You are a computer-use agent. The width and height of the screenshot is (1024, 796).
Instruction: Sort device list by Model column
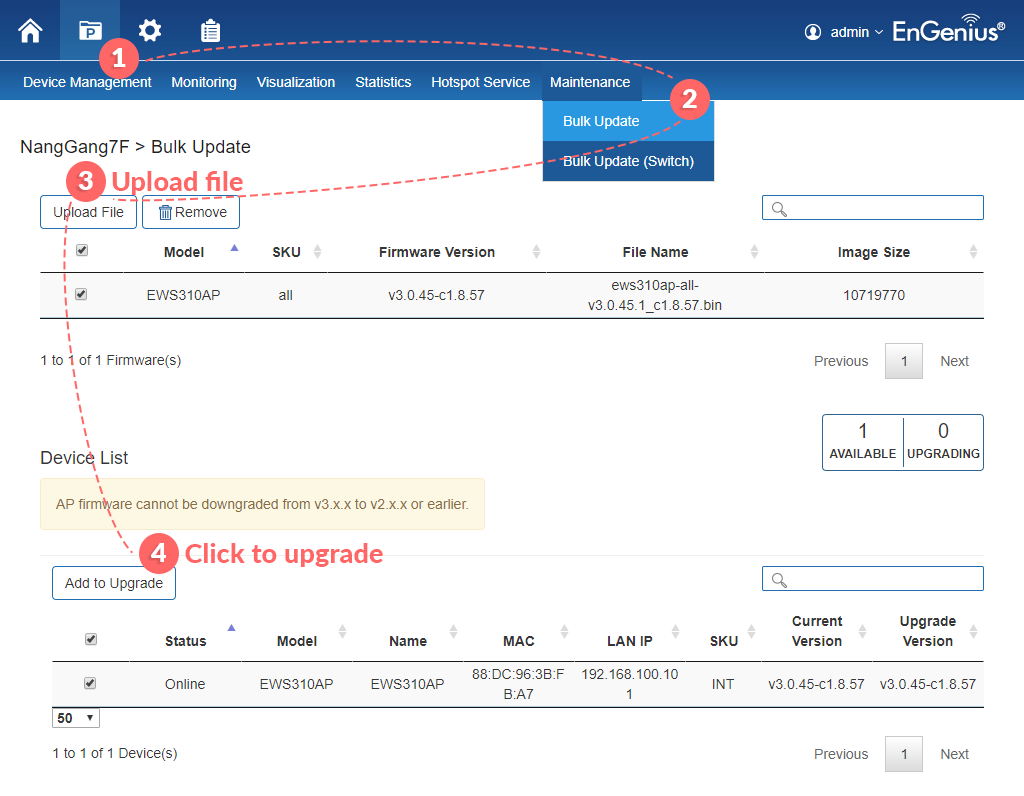click(296, 641)
